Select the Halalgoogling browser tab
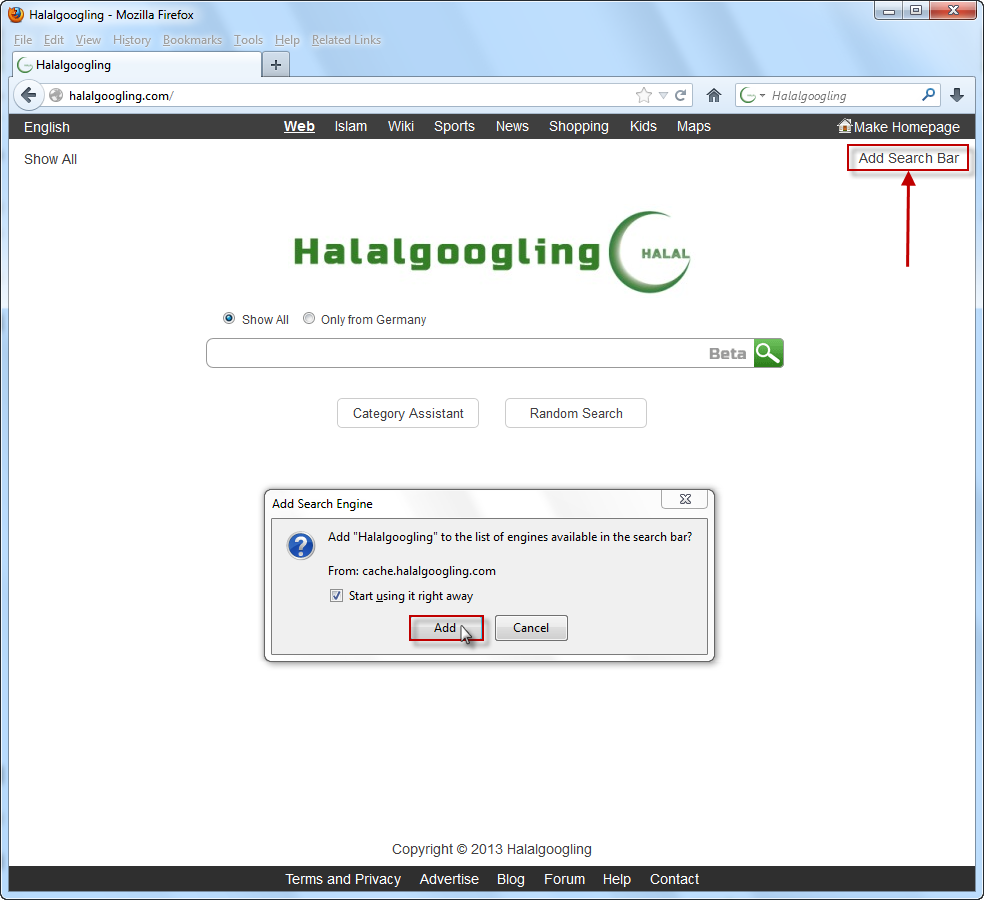984x900 pixels. coord(137,65)
